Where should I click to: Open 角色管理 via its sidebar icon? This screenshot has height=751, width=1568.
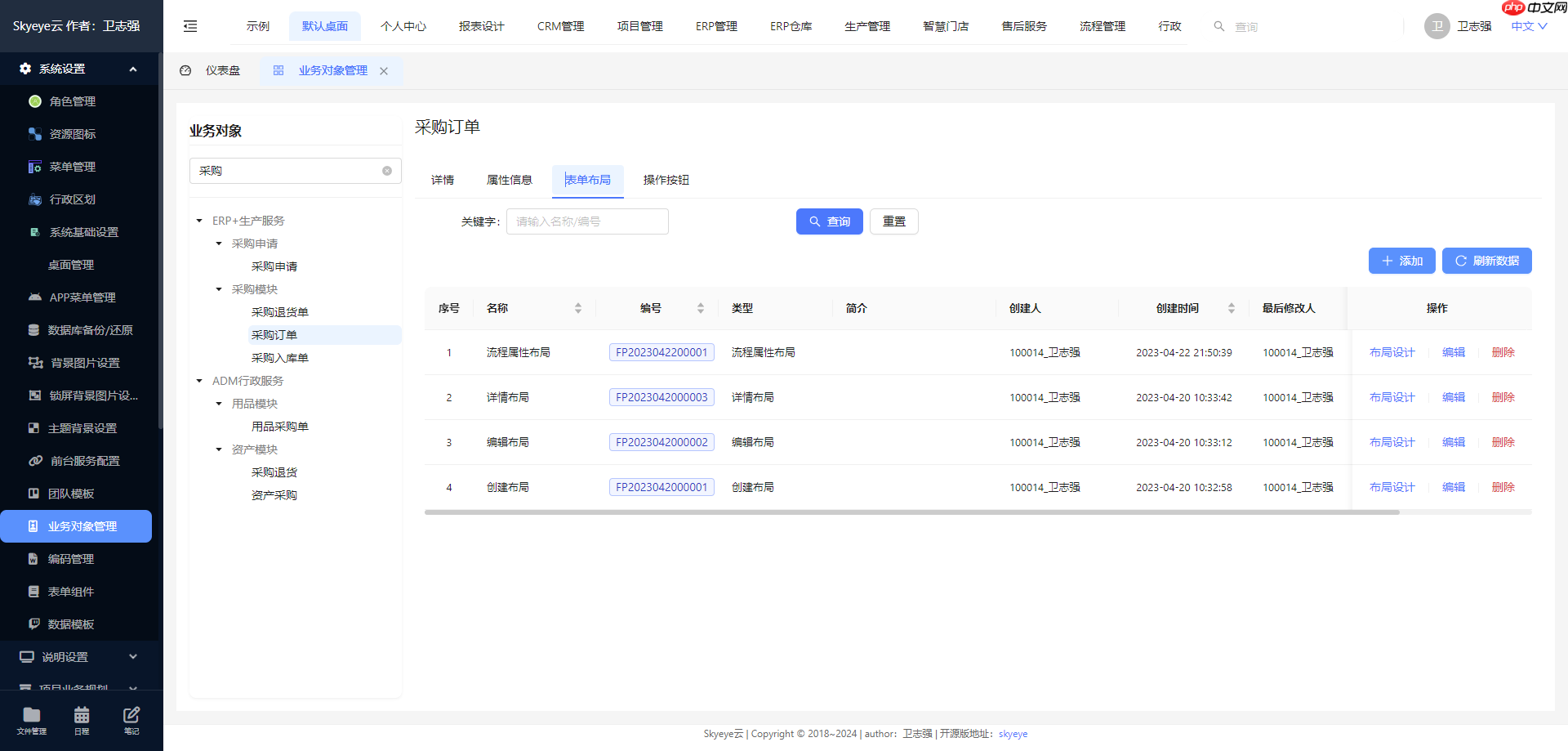pyautogui.click(x=33, y=101)
